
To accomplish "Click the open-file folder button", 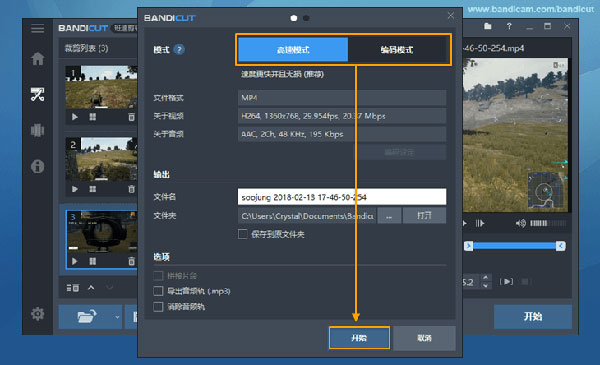I will 86,317.
